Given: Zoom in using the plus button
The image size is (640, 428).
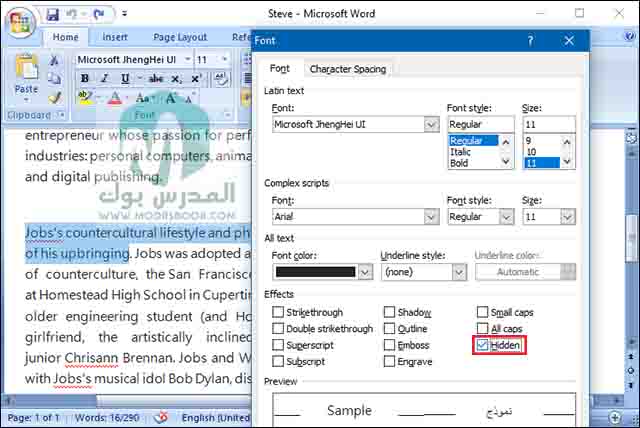Looking at the screenshot, I should 615,418.
